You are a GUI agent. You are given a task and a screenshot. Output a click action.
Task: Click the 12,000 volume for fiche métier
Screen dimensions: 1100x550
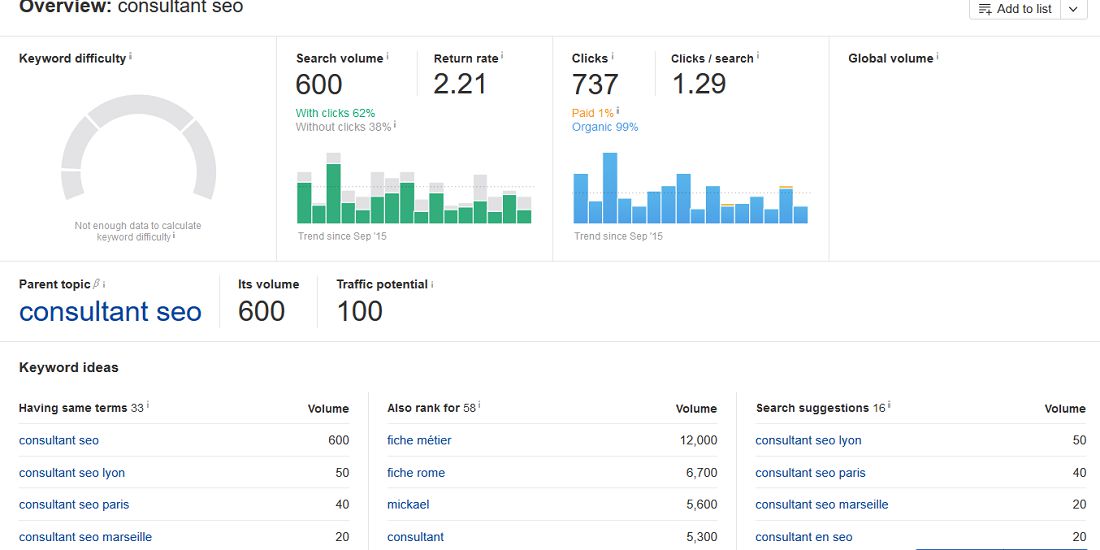point(697,441)
